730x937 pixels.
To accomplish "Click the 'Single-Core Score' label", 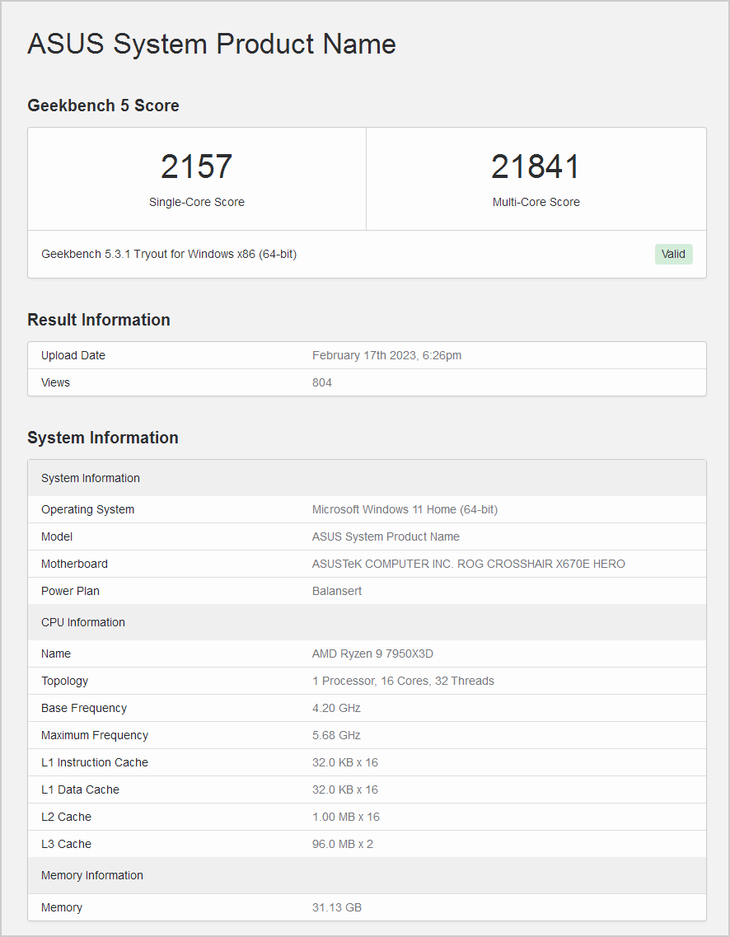I will point(197,202).
